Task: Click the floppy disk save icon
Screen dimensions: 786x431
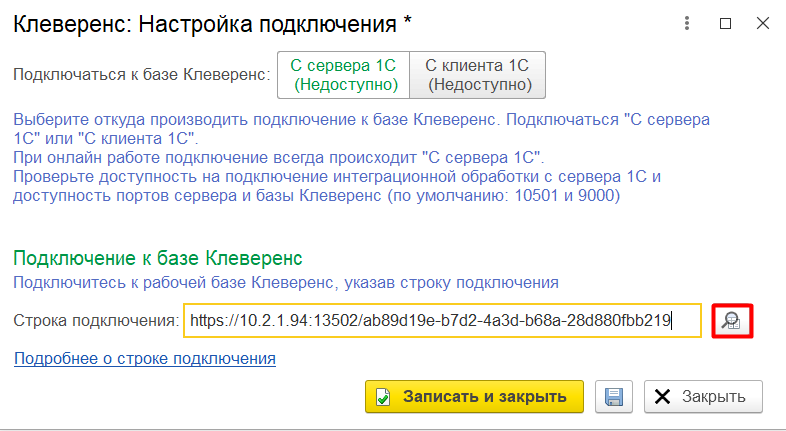Action: point(614,397)
